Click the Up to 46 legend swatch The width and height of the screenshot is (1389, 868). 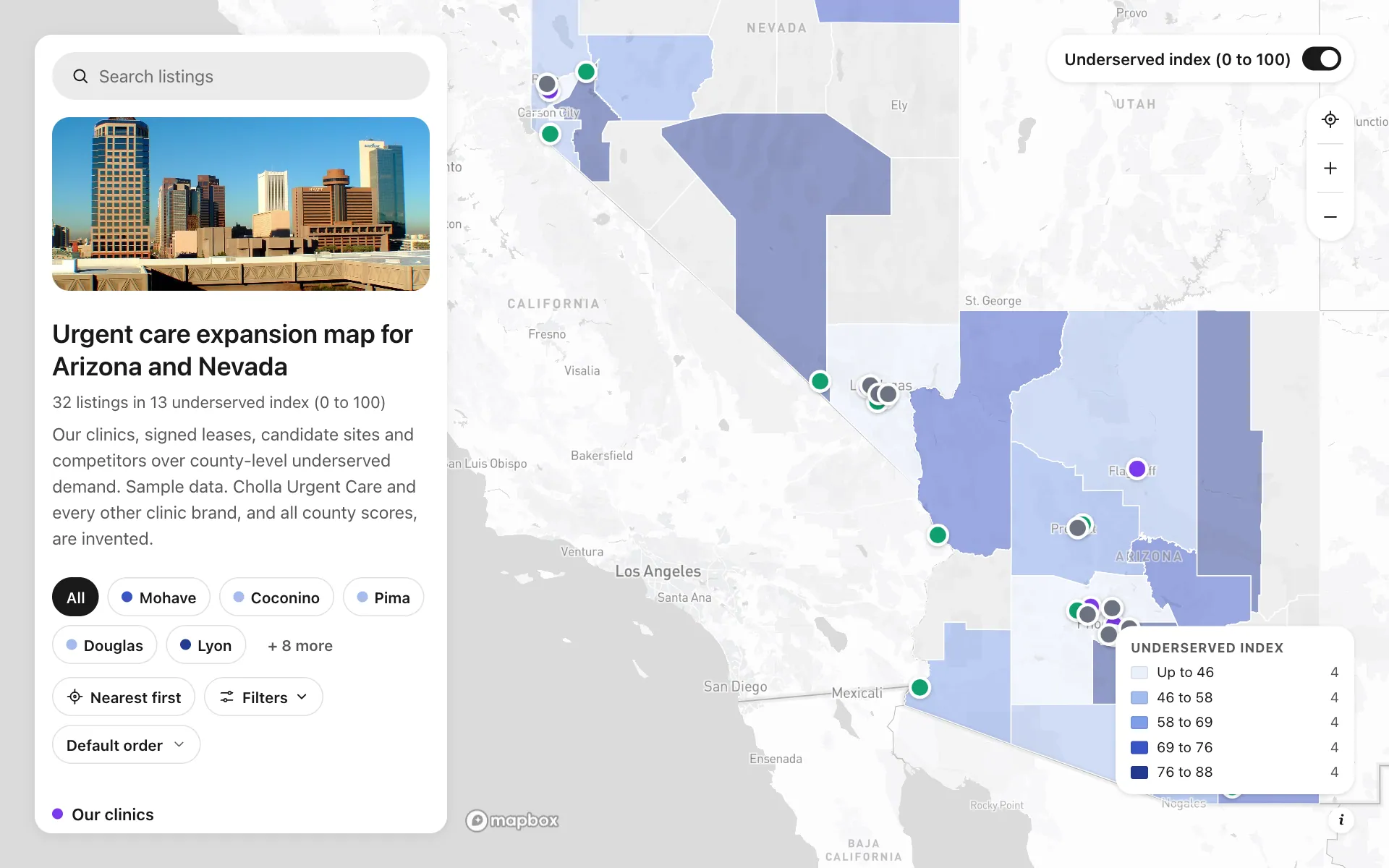pyautogui.click(x=1139, y=673)
